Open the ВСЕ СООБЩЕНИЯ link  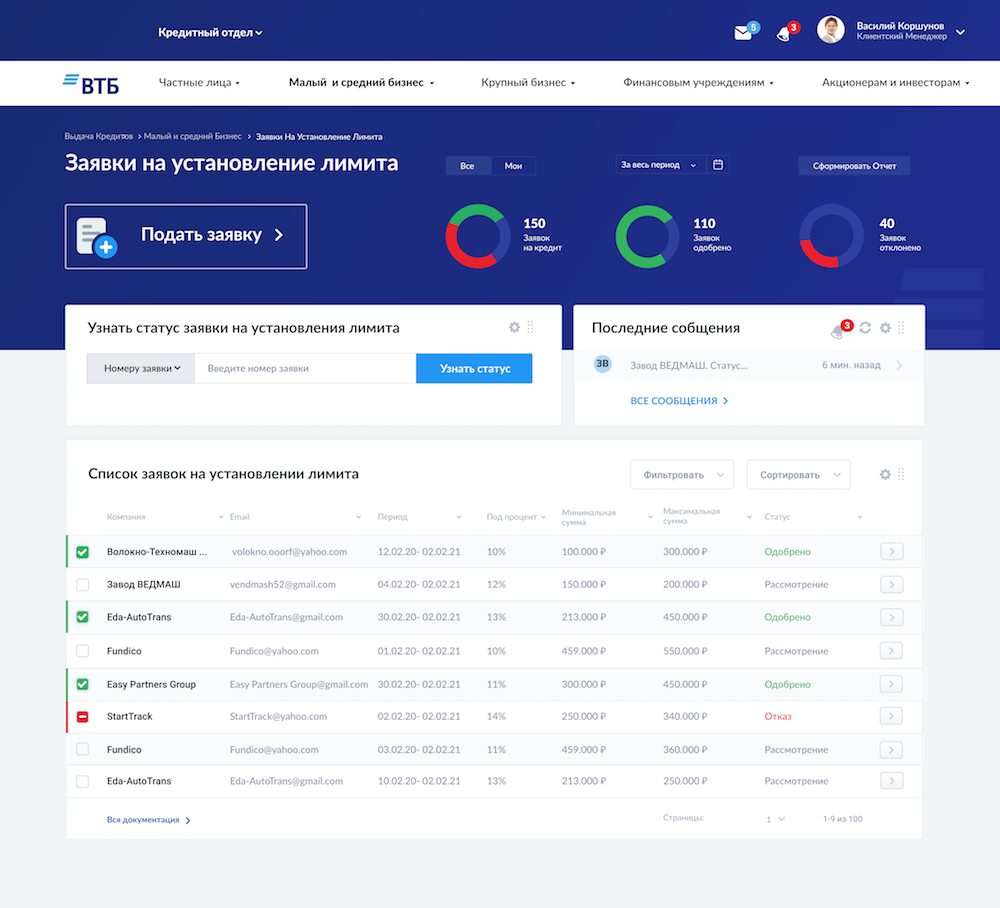pyautogui.click(x=679, y=401)
